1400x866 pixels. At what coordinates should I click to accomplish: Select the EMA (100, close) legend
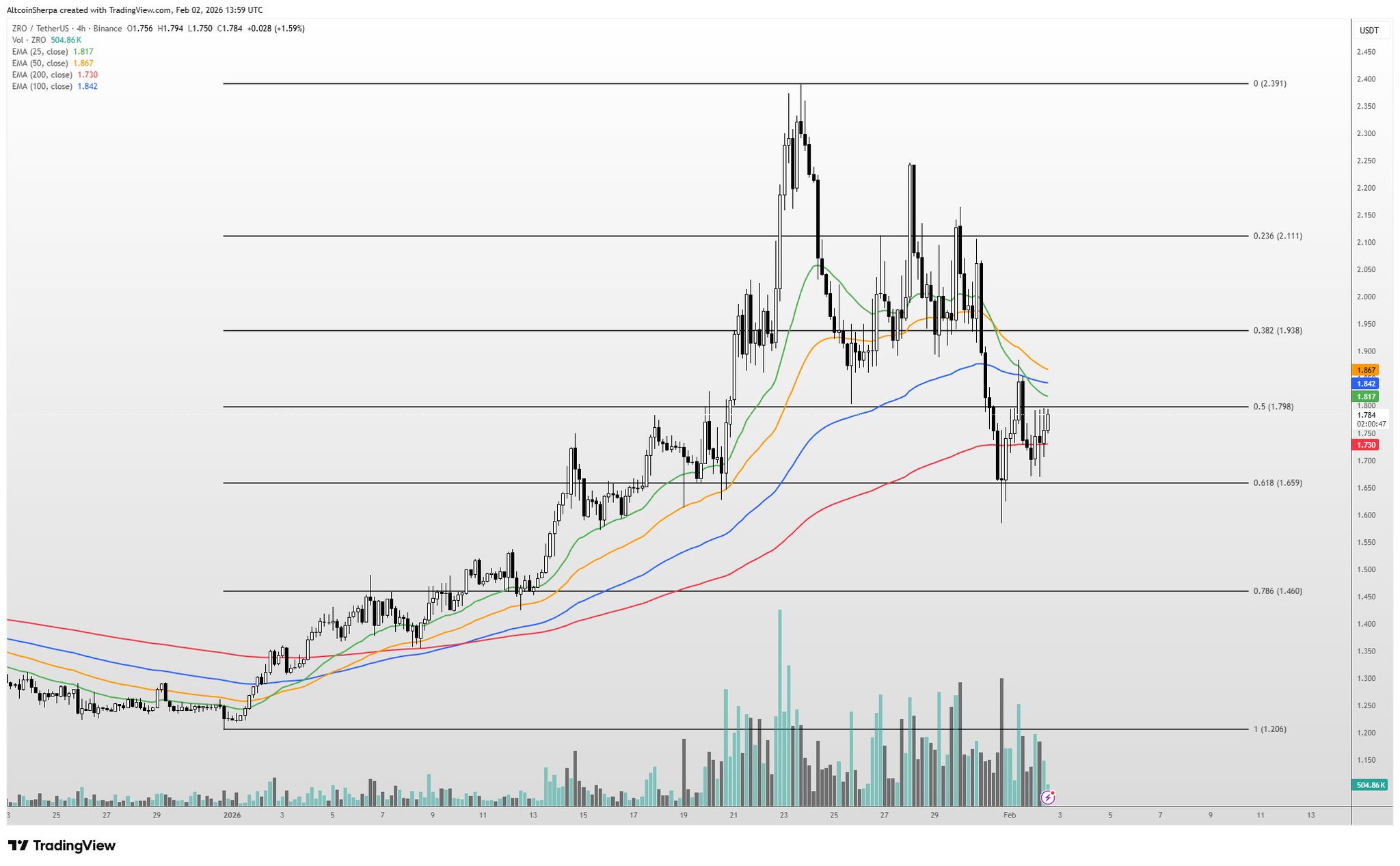(x=42, y=87)
